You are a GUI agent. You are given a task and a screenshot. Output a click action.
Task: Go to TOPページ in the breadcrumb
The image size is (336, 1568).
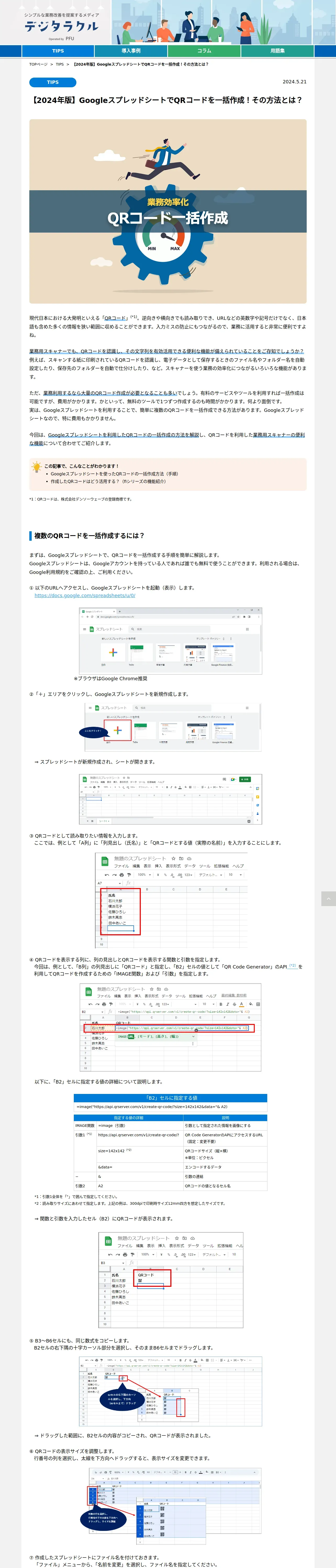click(38, 64)
